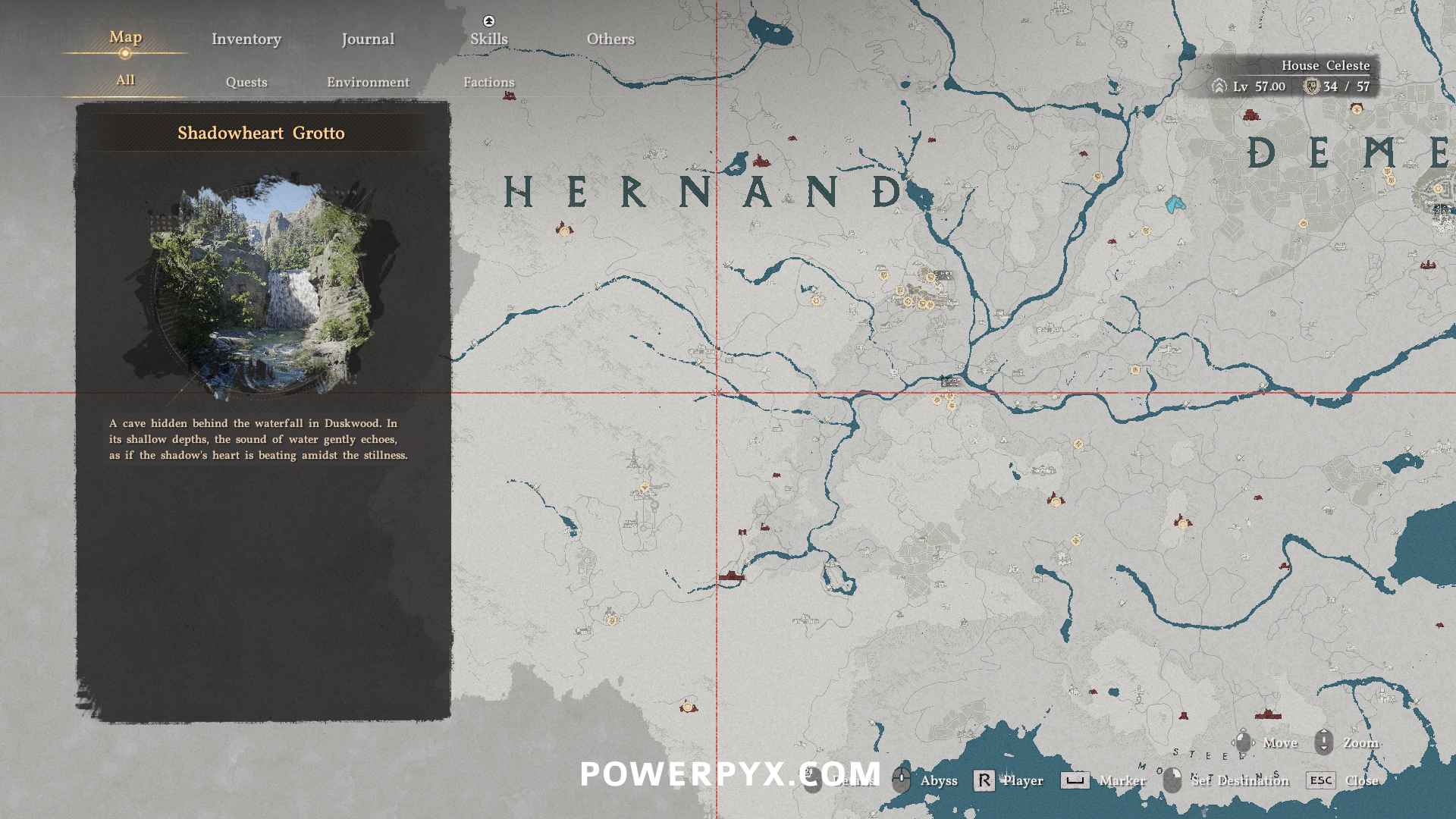Click the Set Destination mouse icon
Image resolution: width=1456 pixels, height=819 pixels.
coord(1172,780)
